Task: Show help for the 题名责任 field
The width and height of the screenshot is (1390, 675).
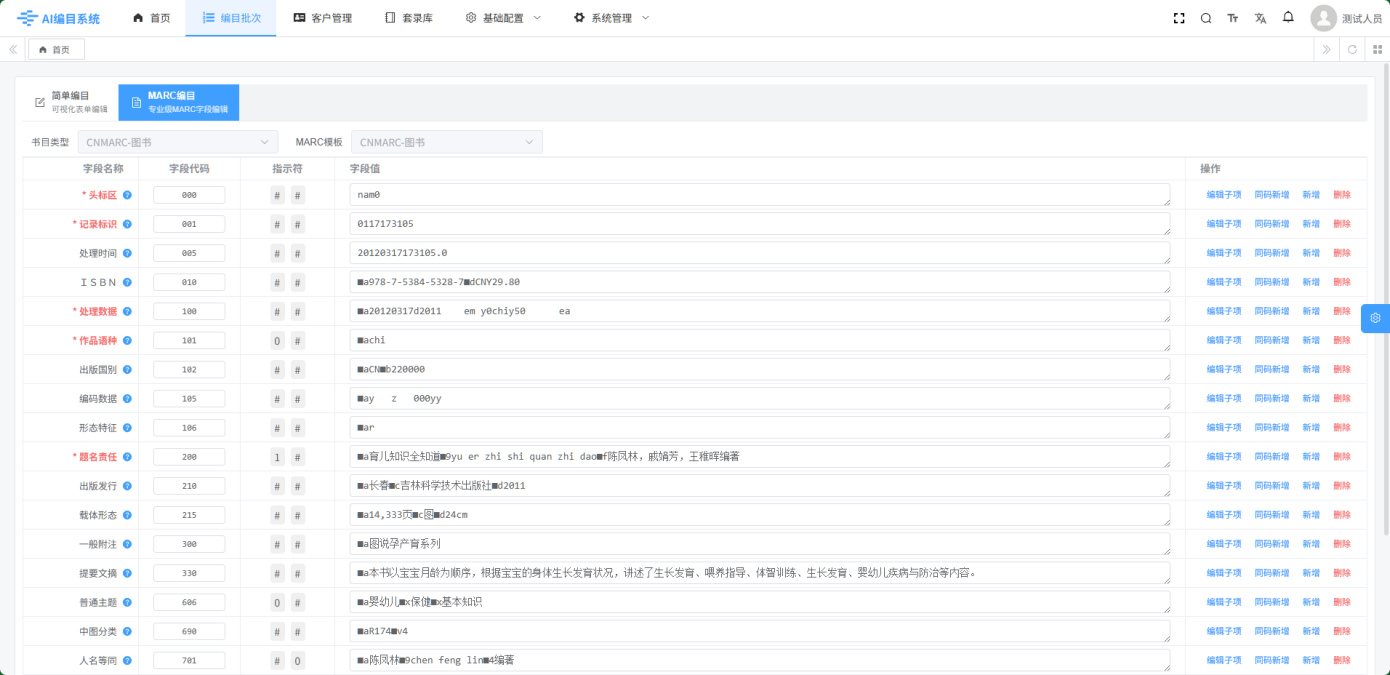Action: coord(127,457)
